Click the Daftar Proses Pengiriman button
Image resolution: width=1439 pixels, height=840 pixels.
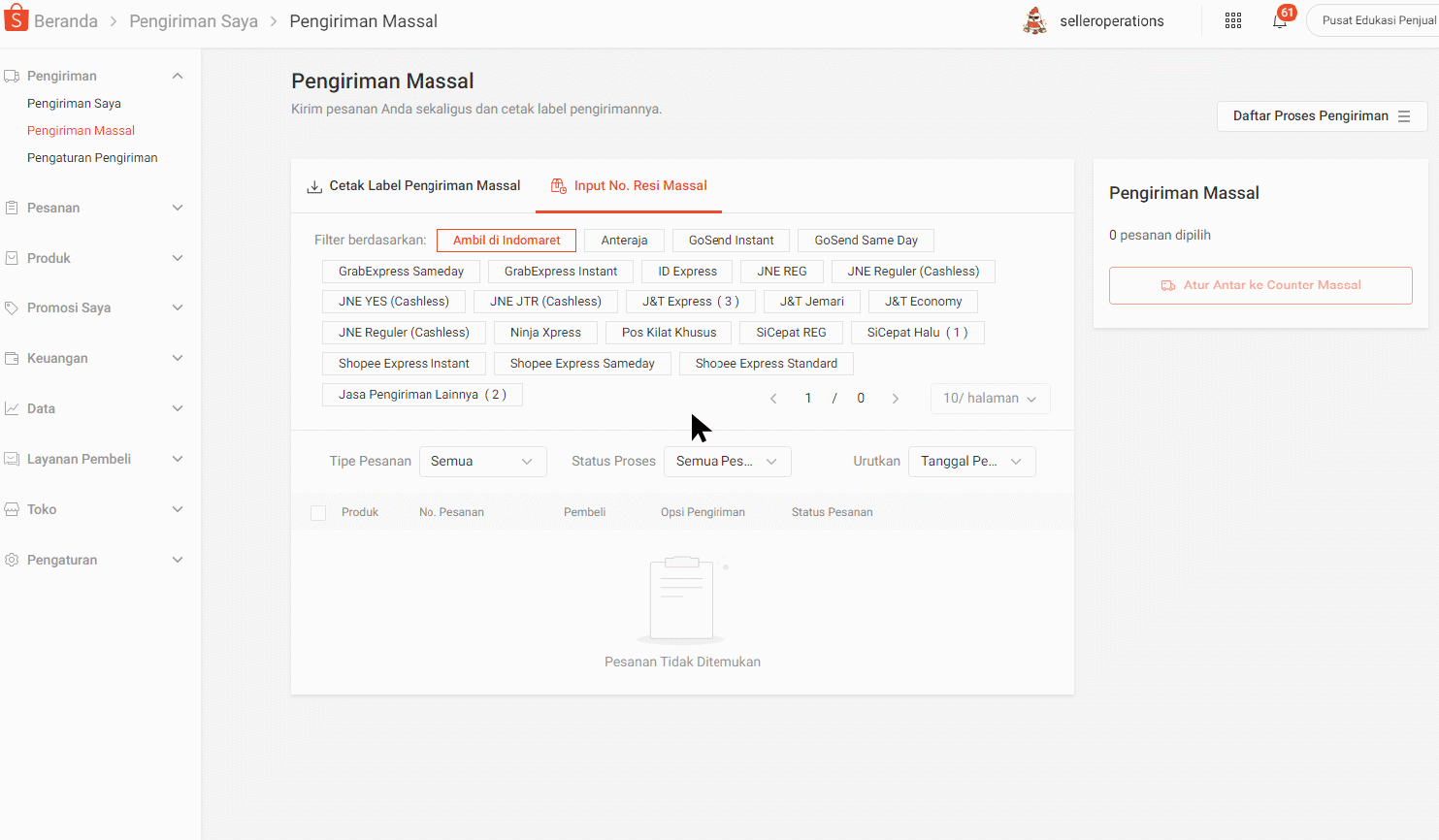(x=1321, y=116)
